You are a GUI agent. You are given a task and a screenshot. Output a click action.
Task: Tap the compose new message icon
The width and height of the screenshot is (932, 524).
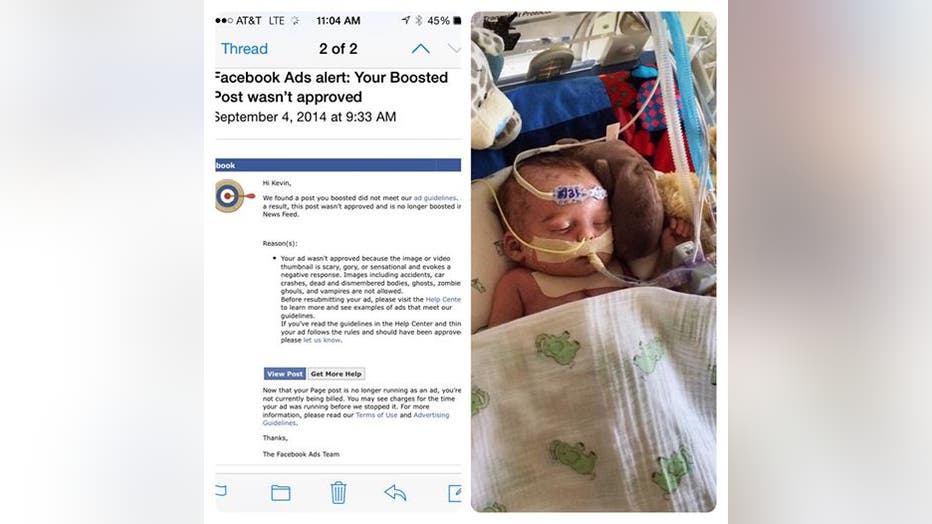point(455,493)
